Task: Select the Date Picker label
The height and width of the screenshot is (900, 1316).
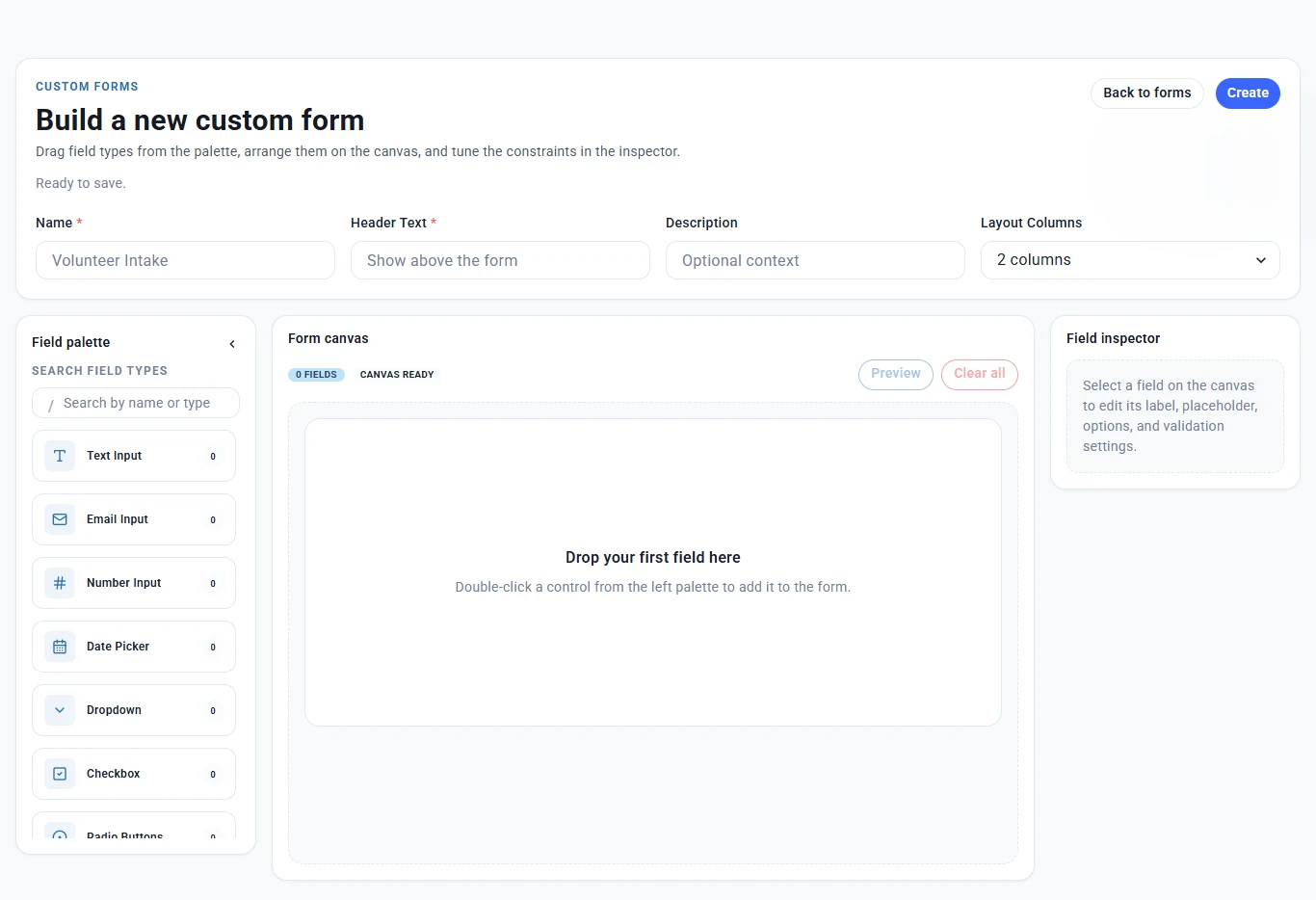Action: click(118, 647)
